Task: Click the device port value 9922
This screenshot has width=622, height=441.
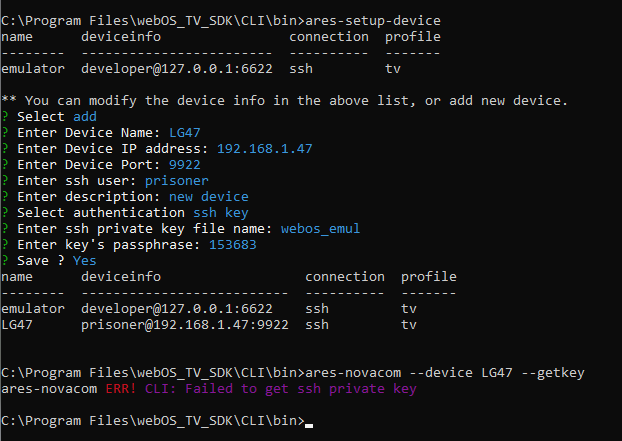Action: [x=180, y=165]
